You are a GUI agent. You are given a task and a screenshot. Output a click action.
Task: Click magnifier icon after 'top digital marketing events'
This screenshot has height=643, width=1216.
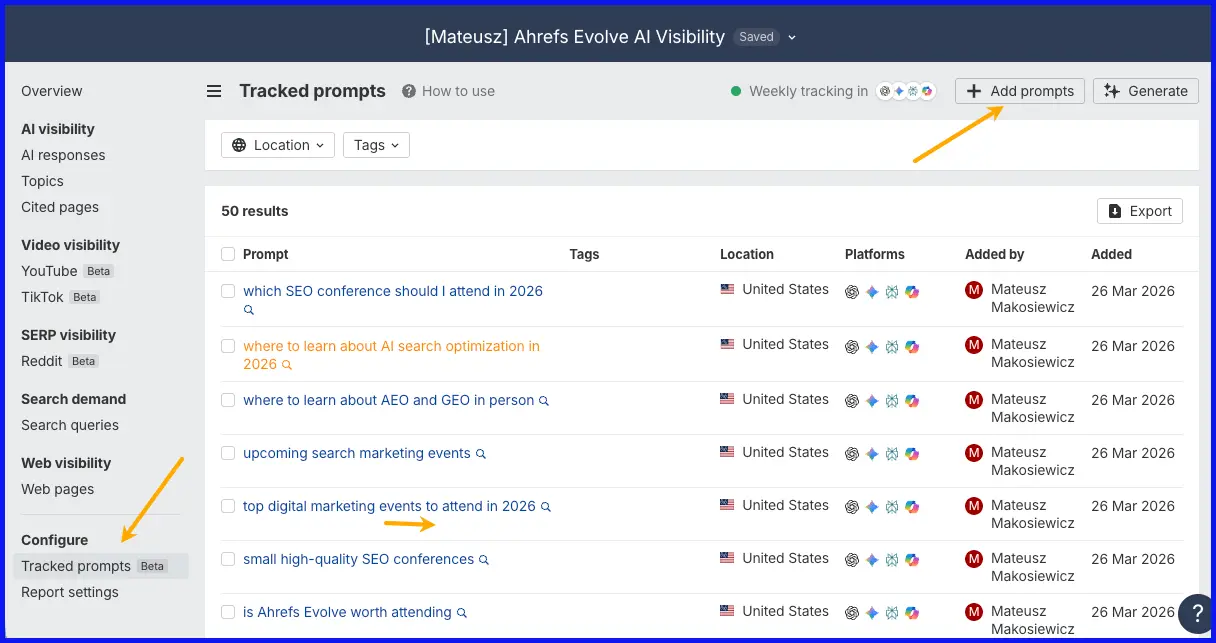click(x=546, y=507)
